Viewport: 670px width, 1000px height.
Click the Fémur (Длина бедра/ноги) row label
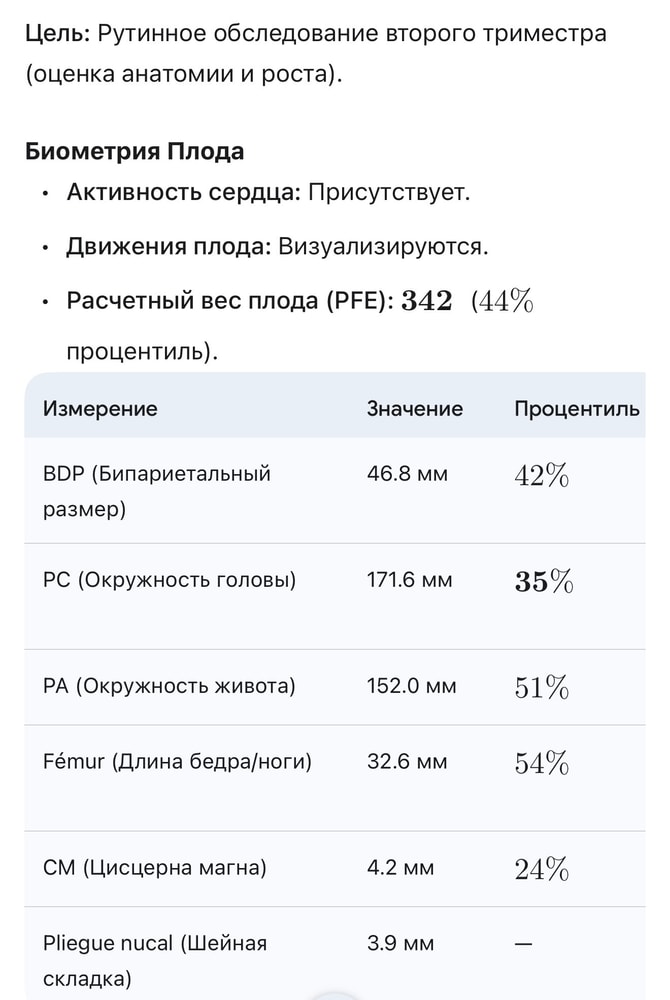177,762
